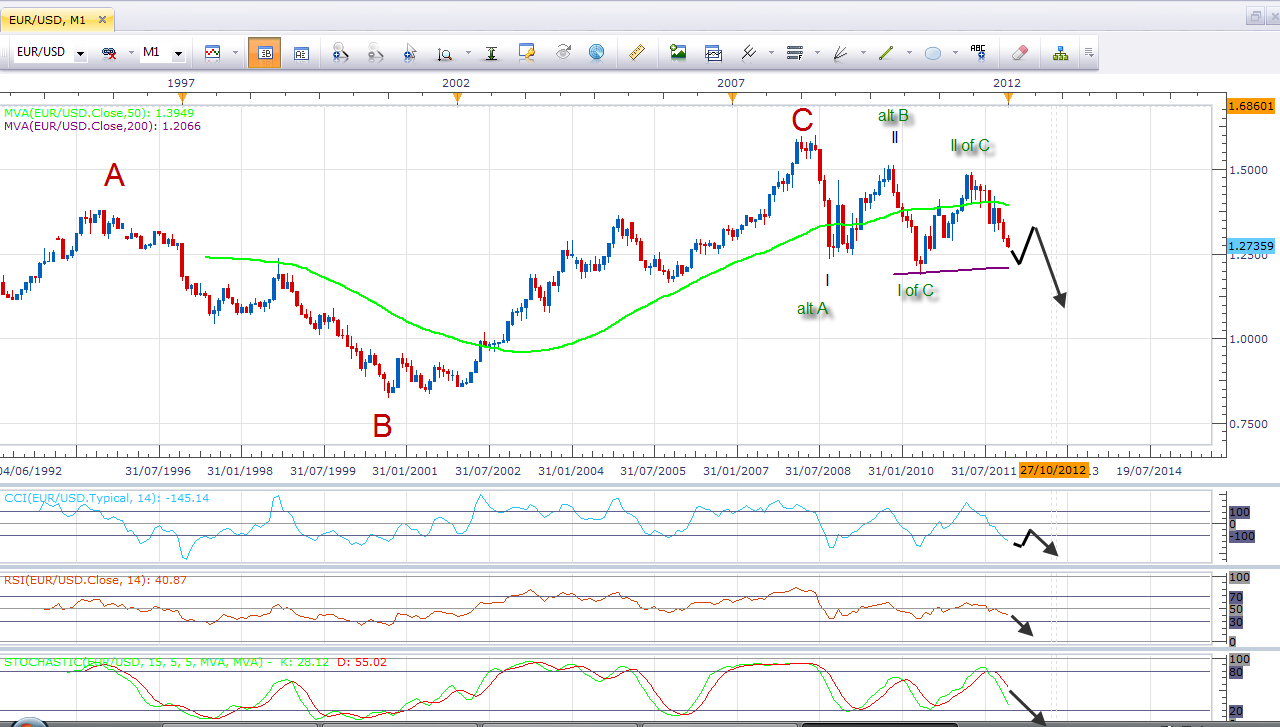Click the green alt B label
This screenshot has height=727, width=1280.
click(x=893, y=116)
